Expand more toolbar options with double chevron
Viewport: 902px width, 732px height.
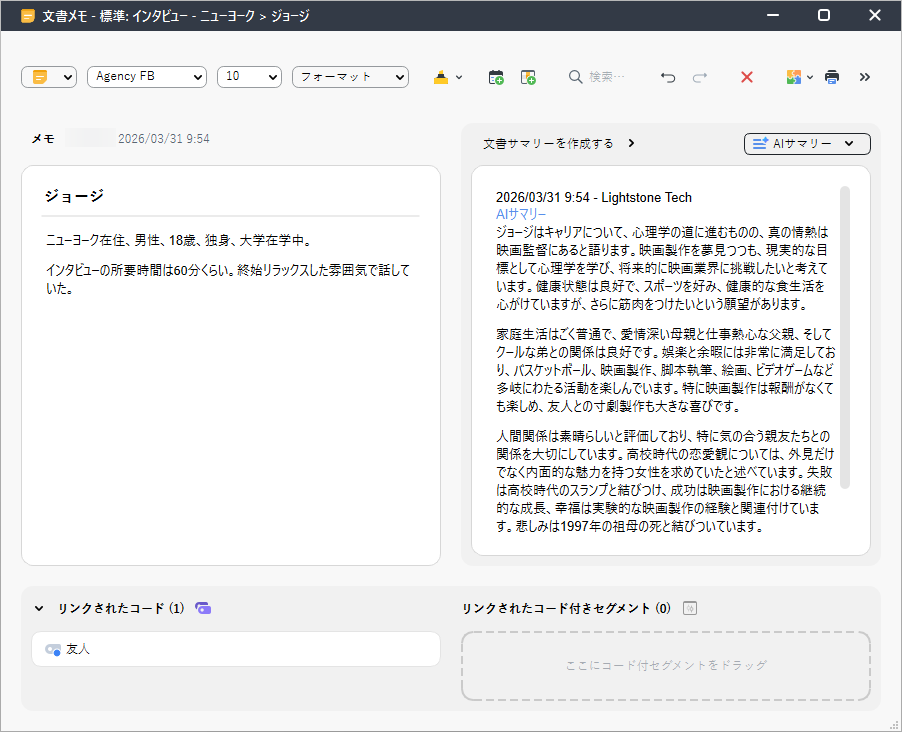[x=865, y=77]
